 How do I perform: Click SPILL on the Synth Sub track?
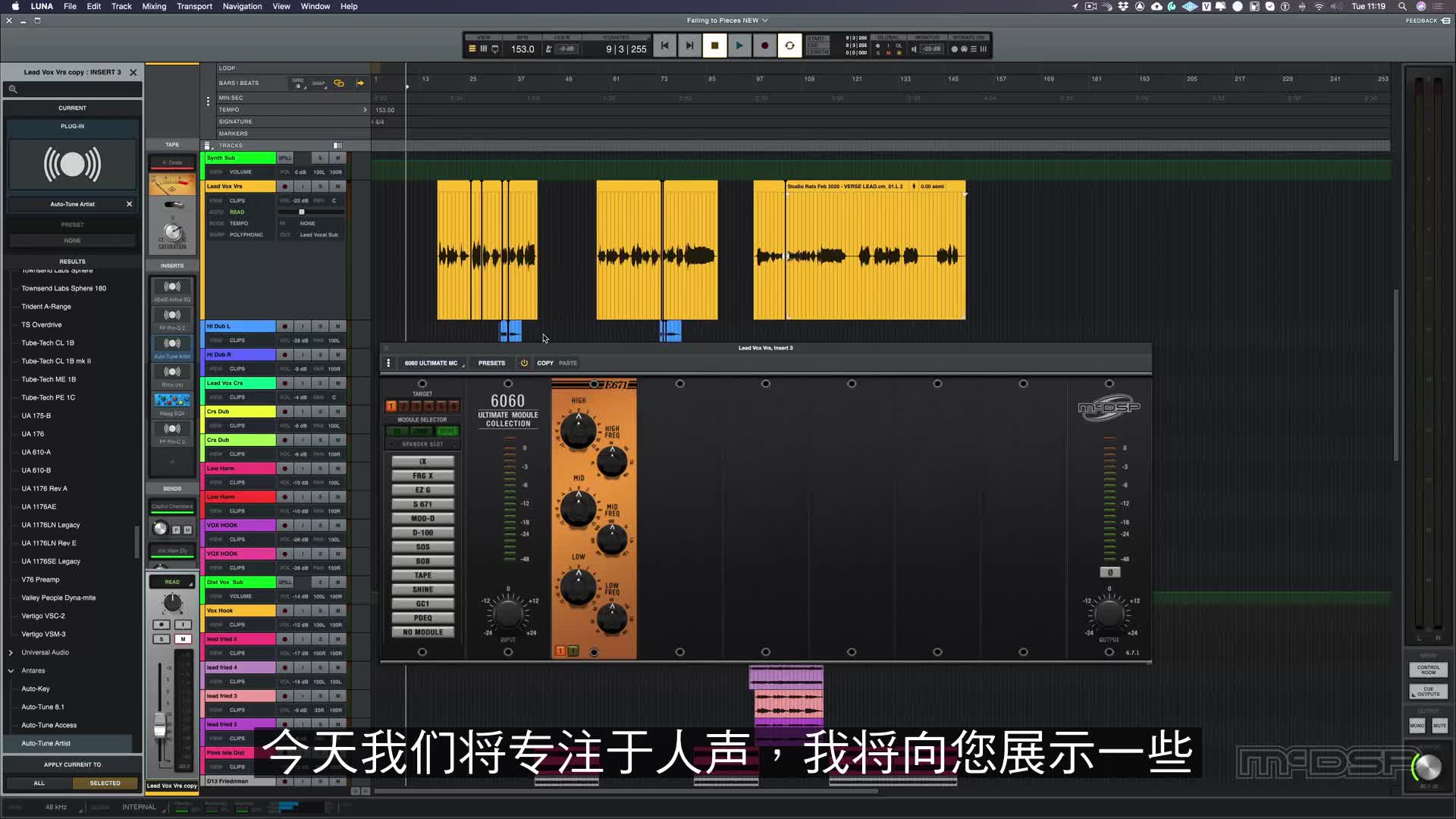click(284, 158)
